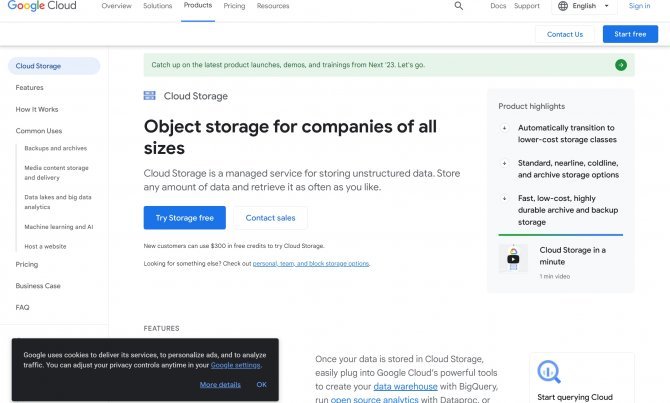The image size is (670, 403).
Task: Click 'New customers can use $300' text
Action: (234, 246)
